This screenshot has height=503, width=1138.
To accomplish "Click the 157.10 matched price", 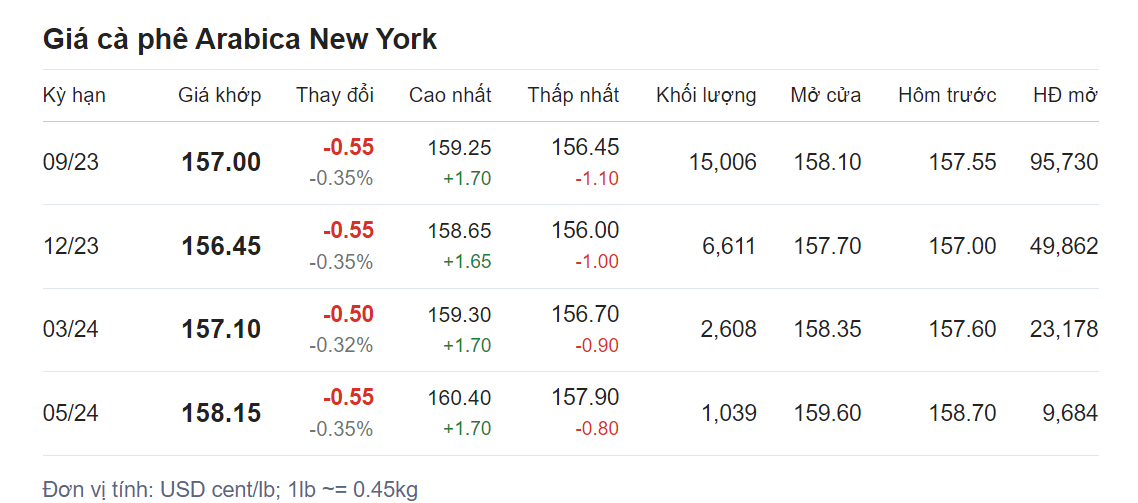I will [x=221, y=329].
